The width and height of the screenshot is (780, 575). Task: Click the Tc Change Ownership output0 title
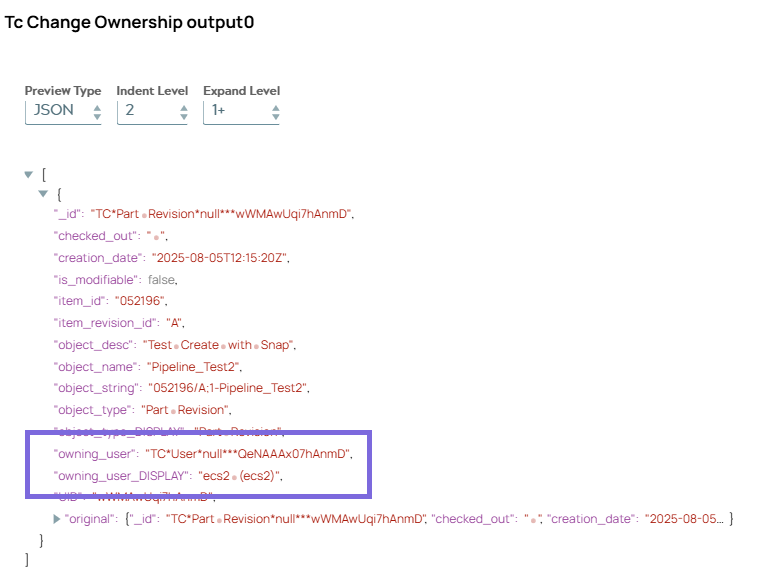pyautogui.click(x=129, y=22)
